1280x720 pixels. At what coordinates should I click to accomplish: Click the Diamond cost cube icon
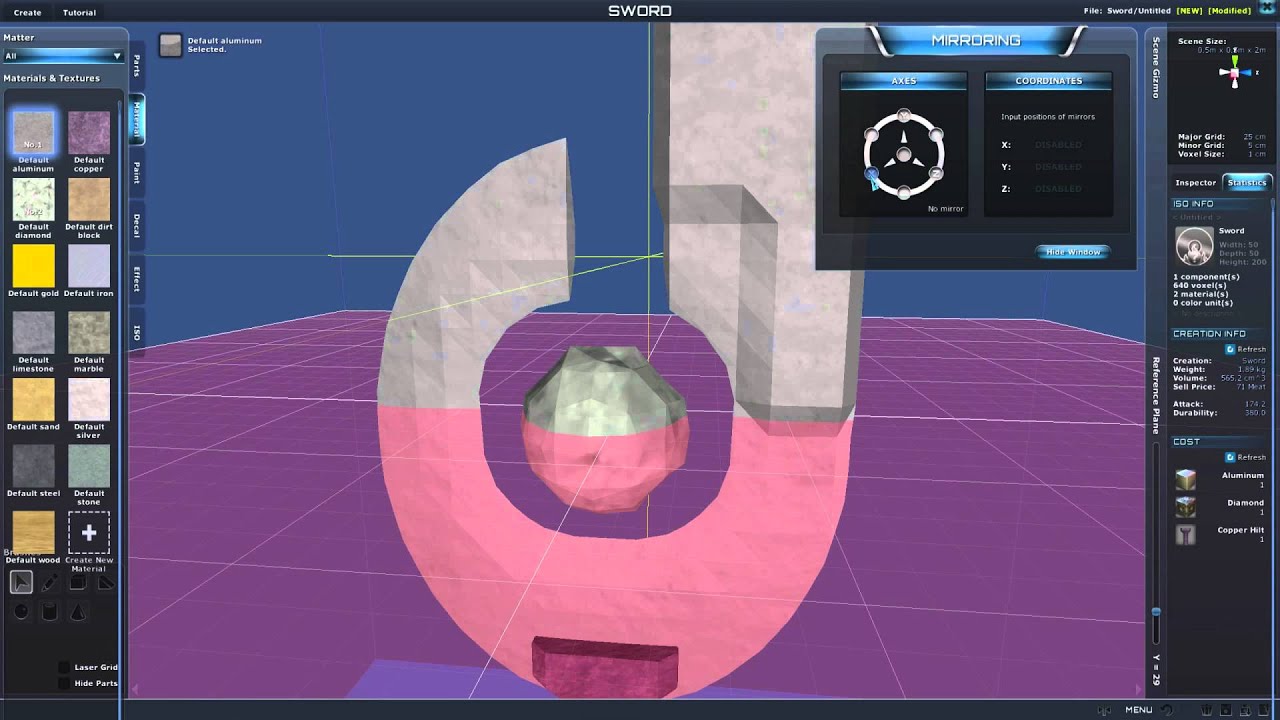pos(1185,507)
